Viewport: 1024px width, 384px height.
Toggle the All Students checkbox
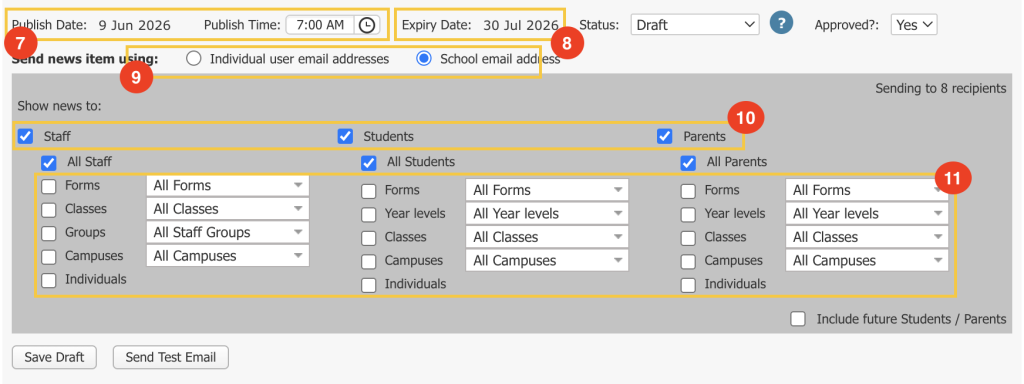click(x=369, y=163)
